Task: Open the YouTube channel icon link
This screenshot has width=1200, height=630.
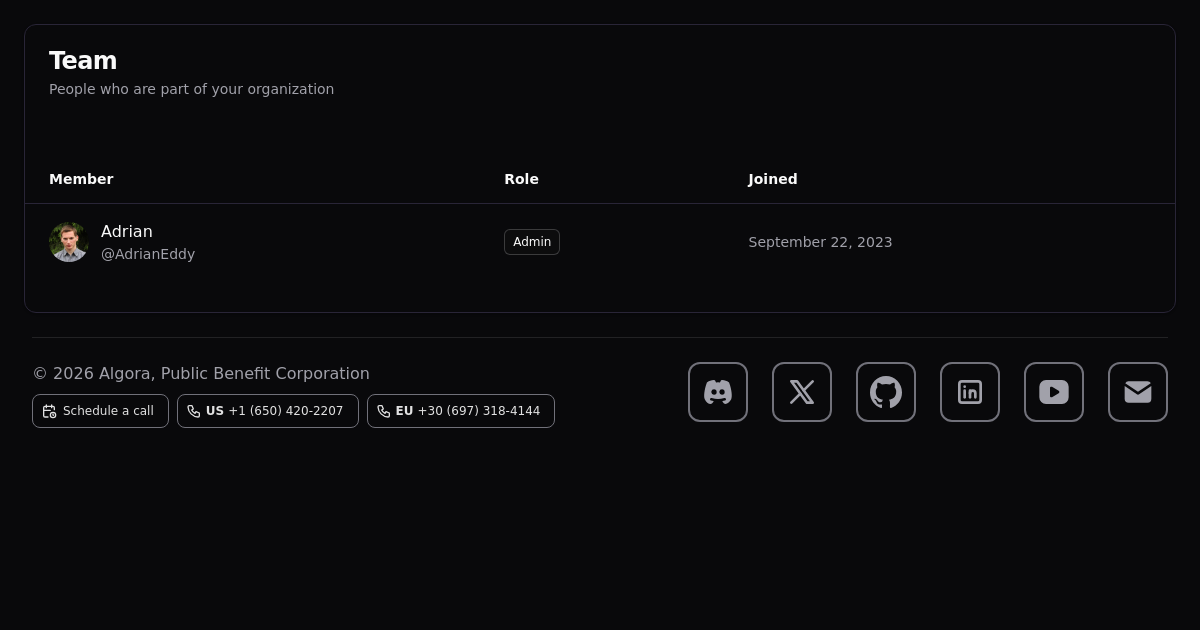Action: pyautogui.click(x=1053, y=392)
